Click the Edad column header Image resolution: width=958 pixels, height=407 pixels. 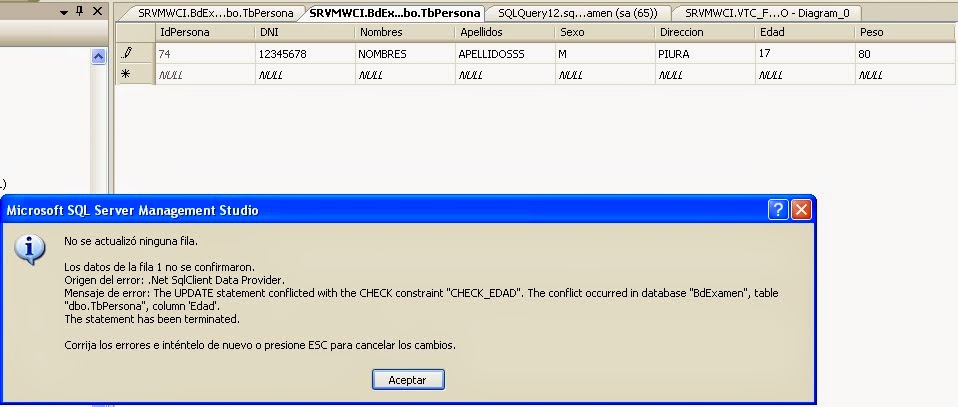(x=805, y=32)
